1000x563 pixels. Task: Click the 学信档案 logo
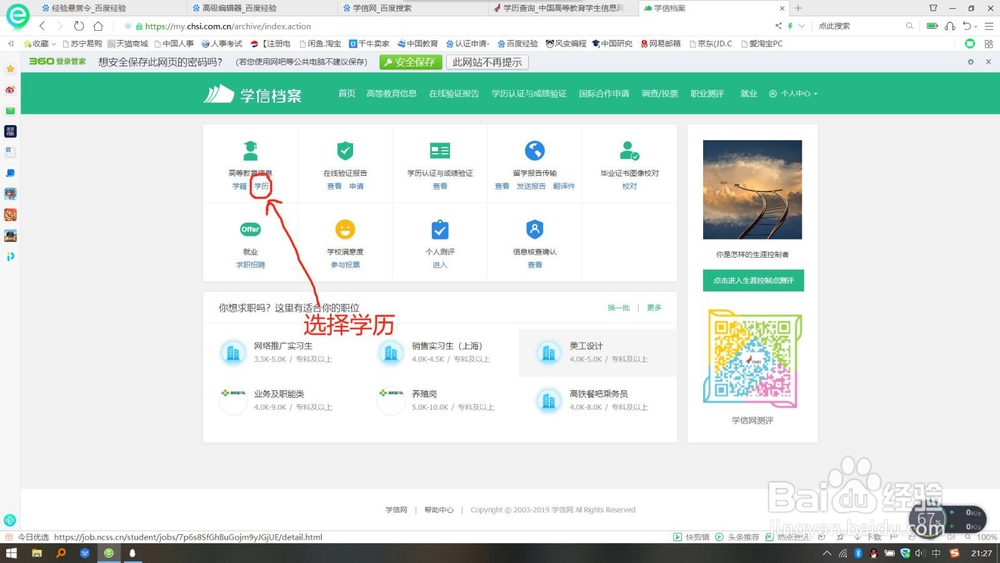coord(253,94)
